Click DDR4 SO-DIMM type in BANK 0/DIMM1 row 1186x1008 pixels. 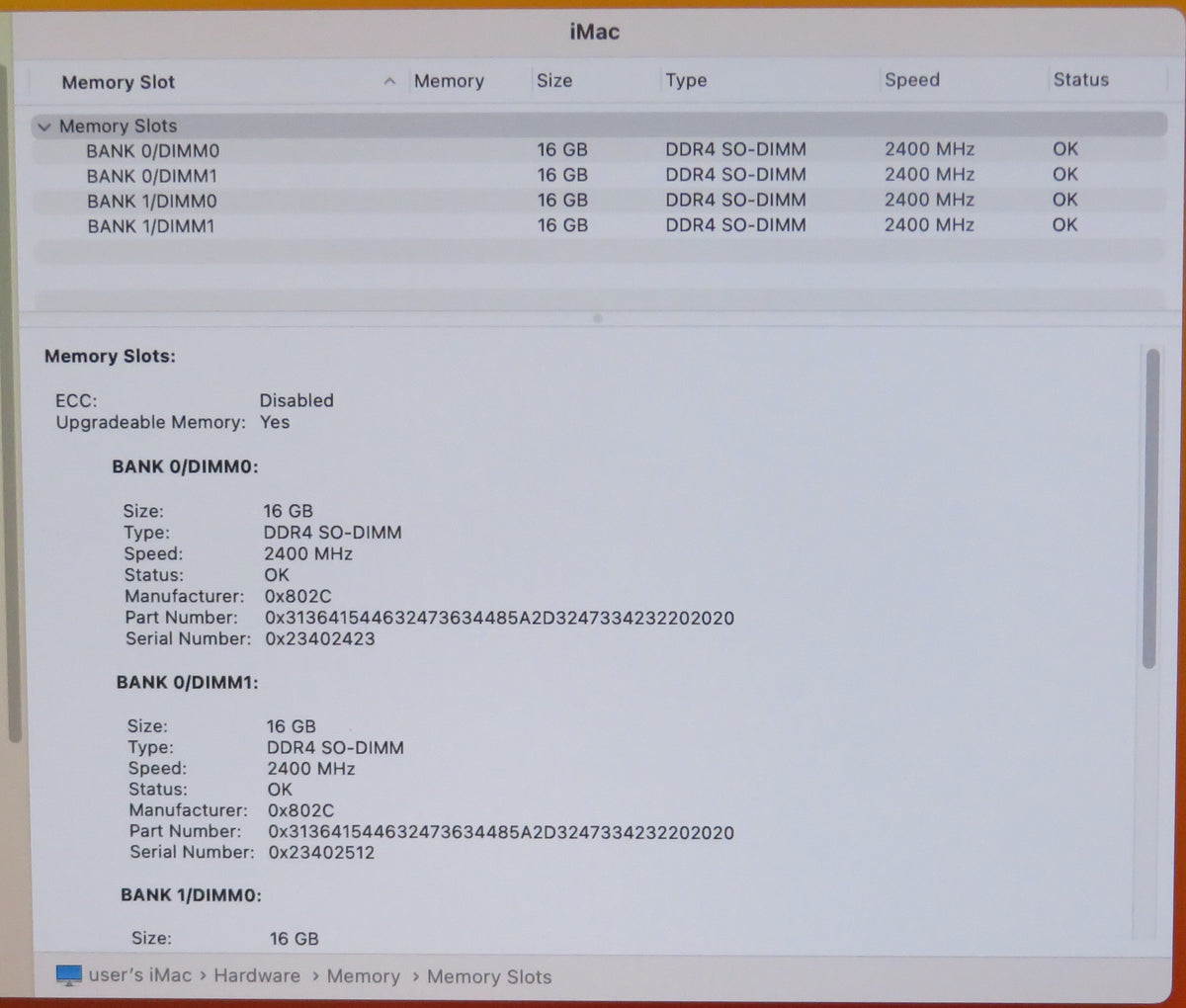[x=735, y=175]
